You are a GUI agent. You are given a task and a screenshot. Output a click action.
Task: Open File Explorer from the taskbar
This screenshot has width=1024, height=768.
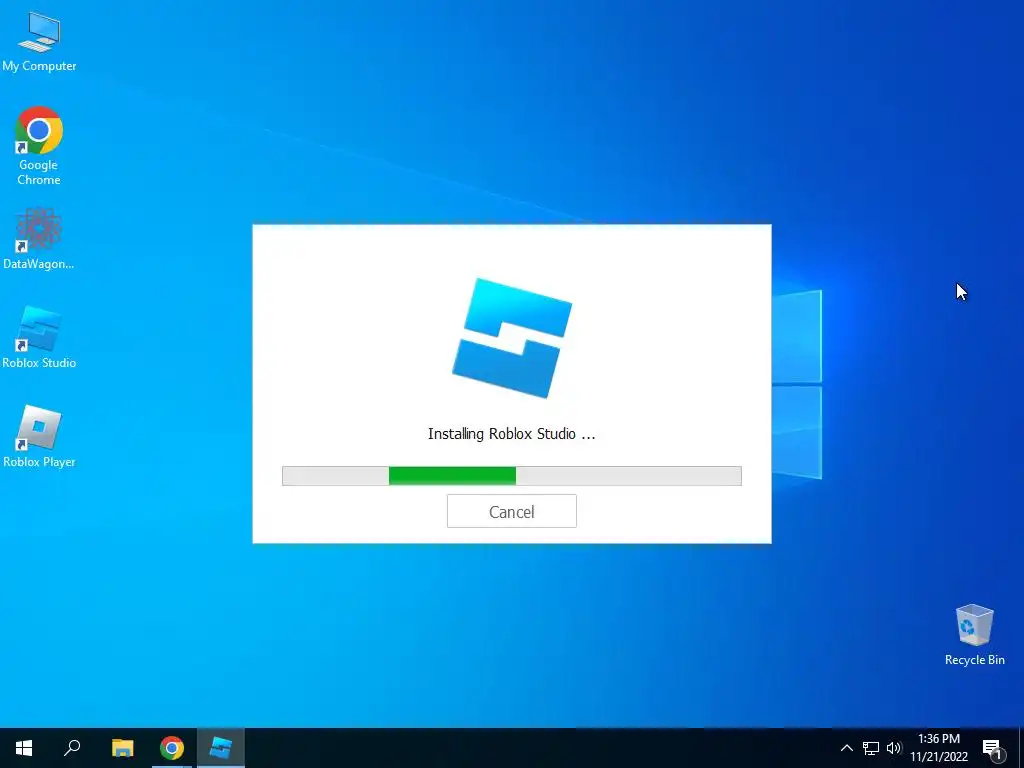(122, 748)
